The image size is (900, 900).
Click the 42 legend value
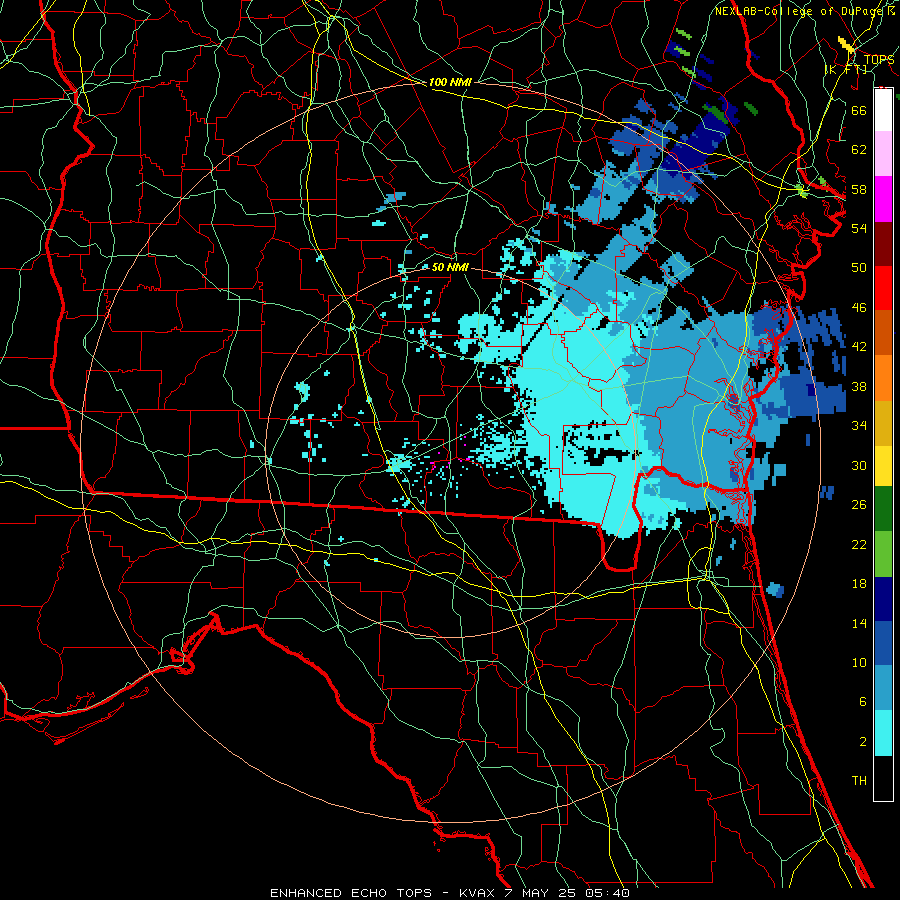859,346
